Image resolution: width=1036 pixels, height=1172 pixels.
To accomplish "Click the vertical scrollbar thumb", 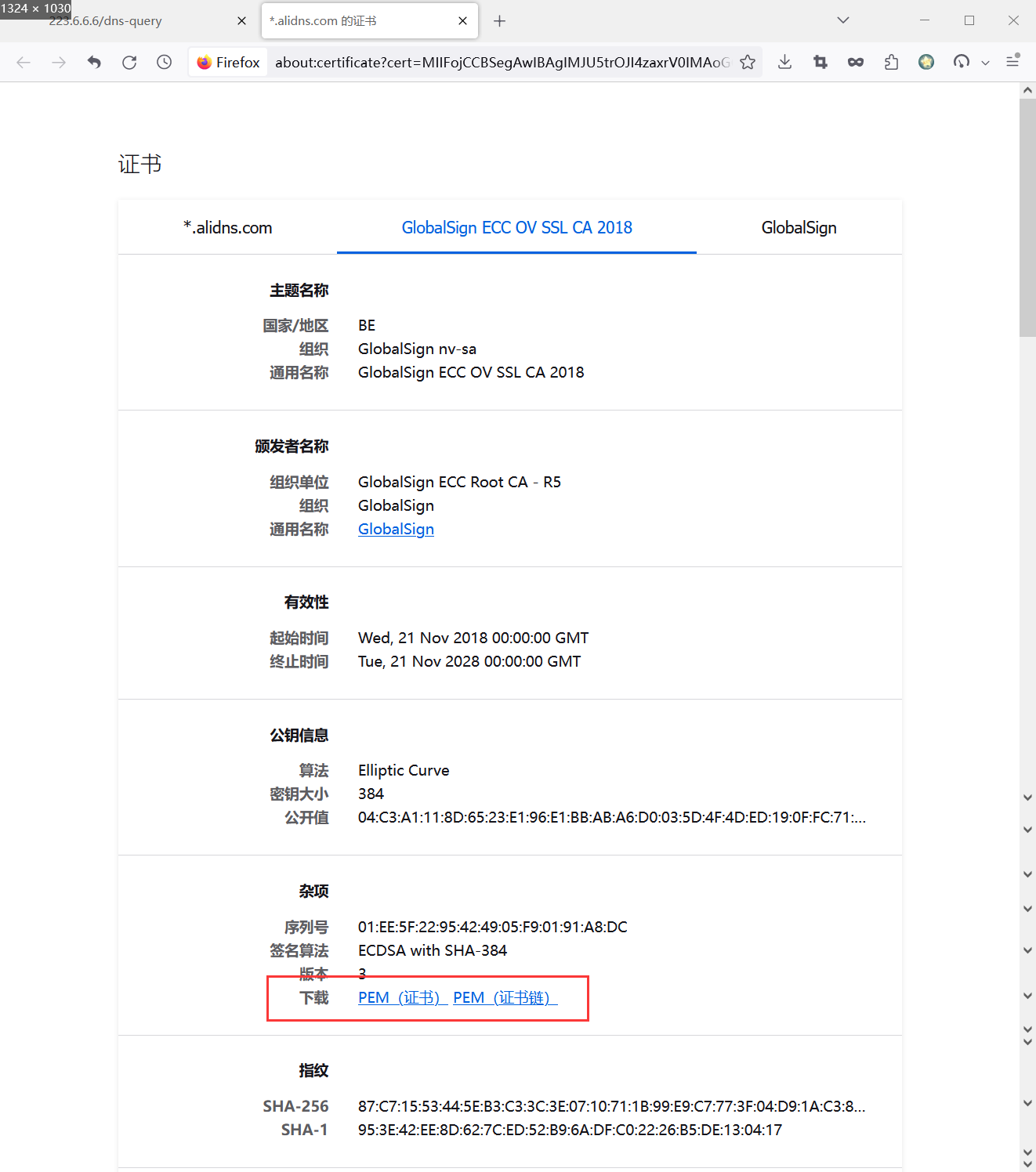I will click(1027, 218).
